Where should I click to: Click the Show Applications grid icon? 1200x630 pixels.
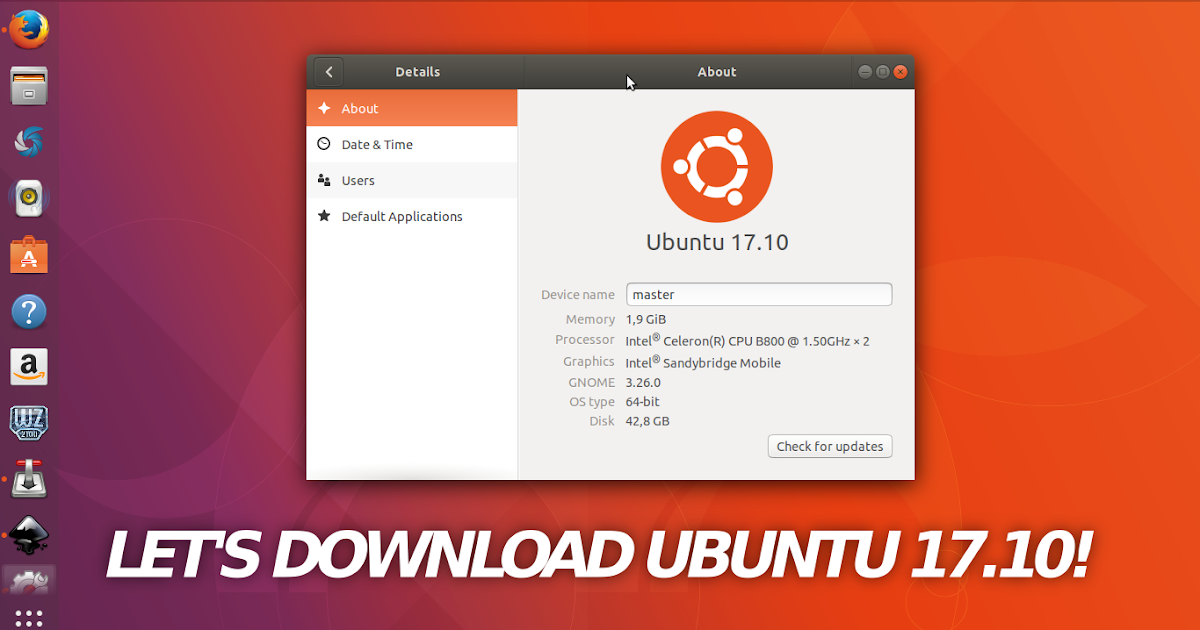pos(29,617)
